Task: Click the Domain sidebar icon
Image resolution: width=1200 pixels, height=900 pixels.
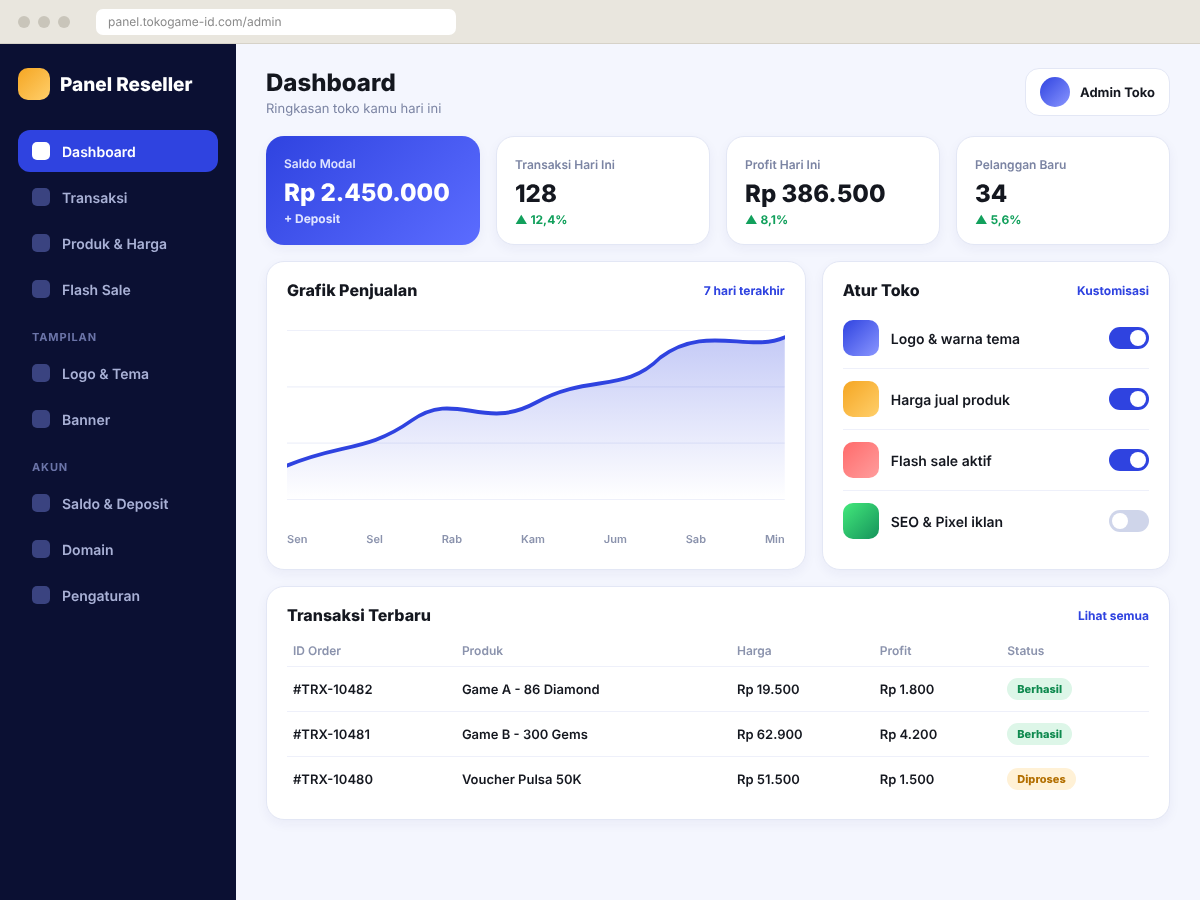Action: pyautogui.click(x=41, y=549)
